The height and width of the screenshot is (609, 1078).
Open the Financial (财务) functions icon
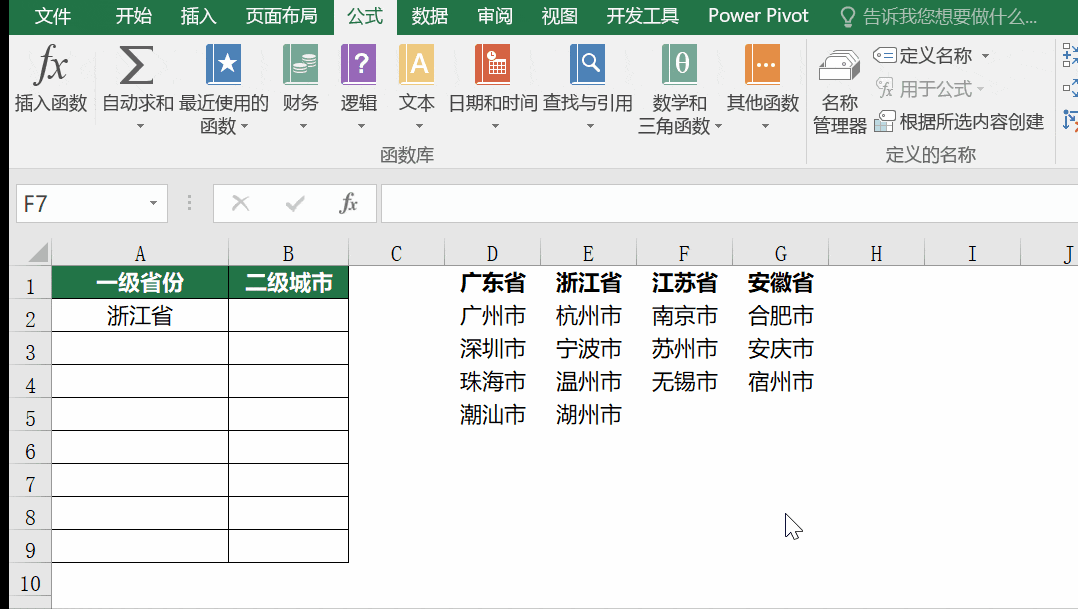coord(300,64)
